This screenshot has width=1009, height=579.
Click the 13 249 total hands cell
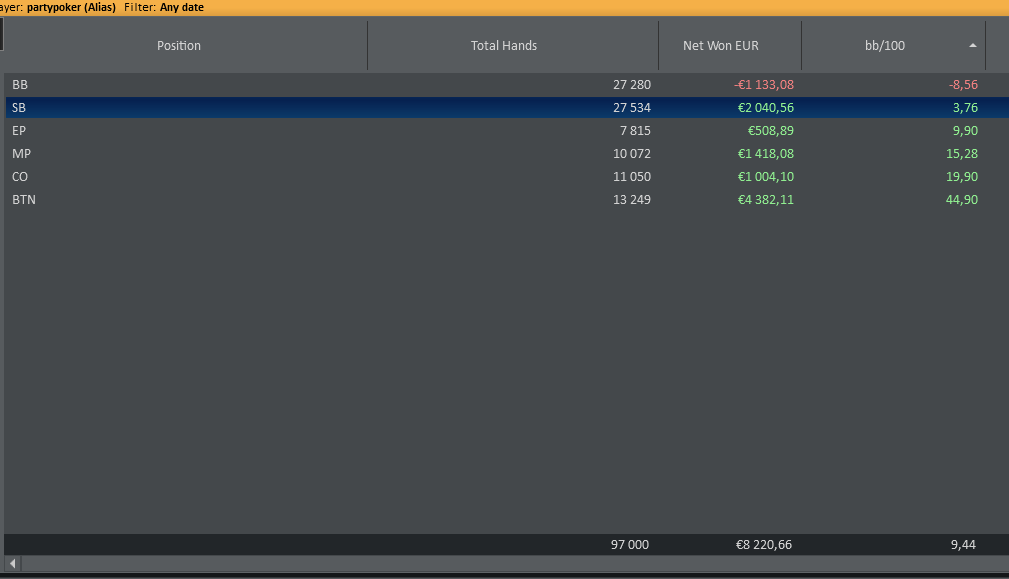[x=631, y=200]
